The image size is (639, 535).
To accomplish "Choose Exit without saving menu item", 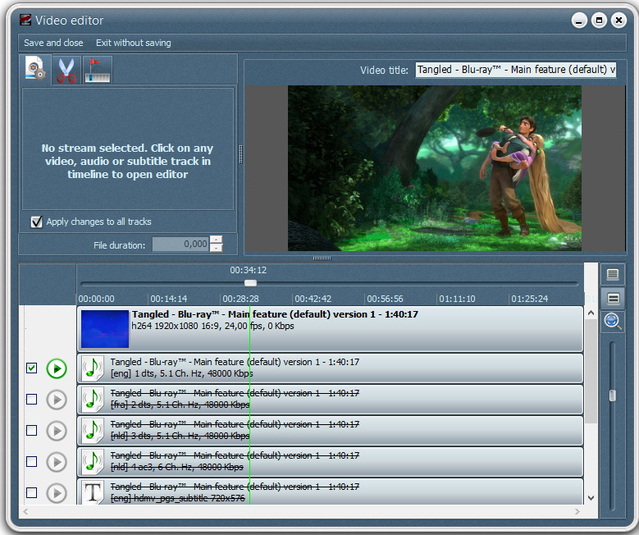I will [x=133, y=43].
